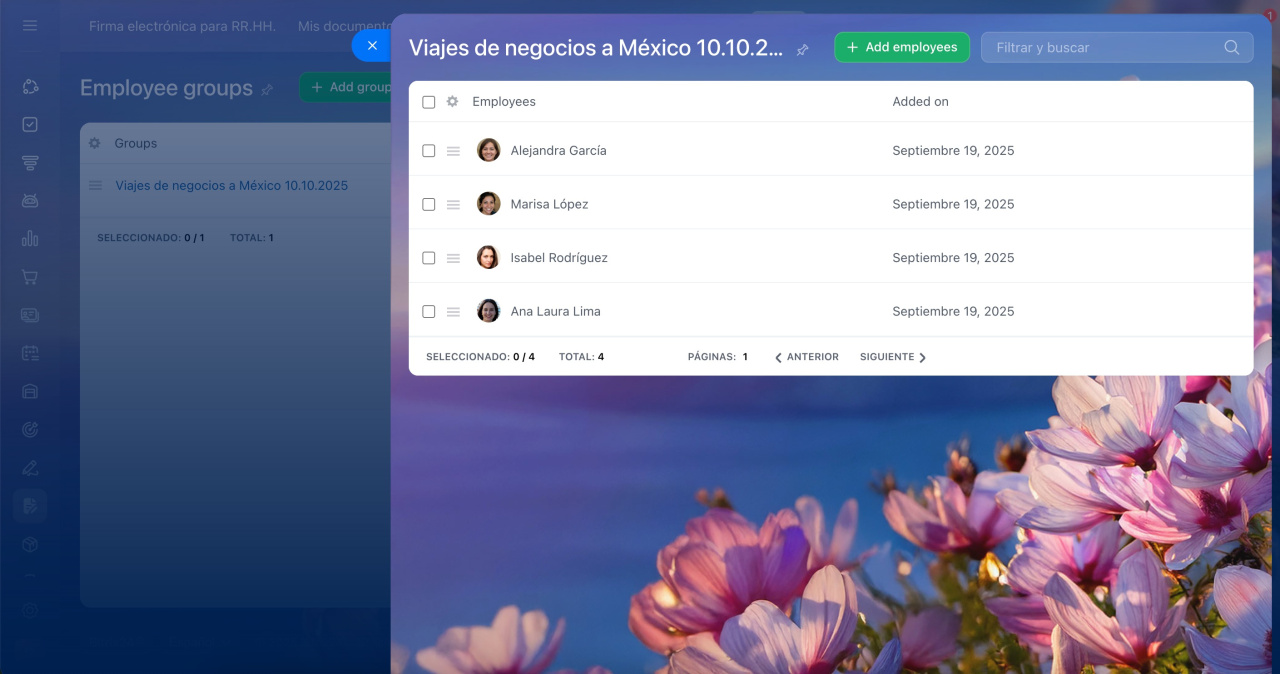This screenshot has height=674, width=1280.
Task: Tick the checkbox for Ana Laura Lima
Action: (429, 312)
